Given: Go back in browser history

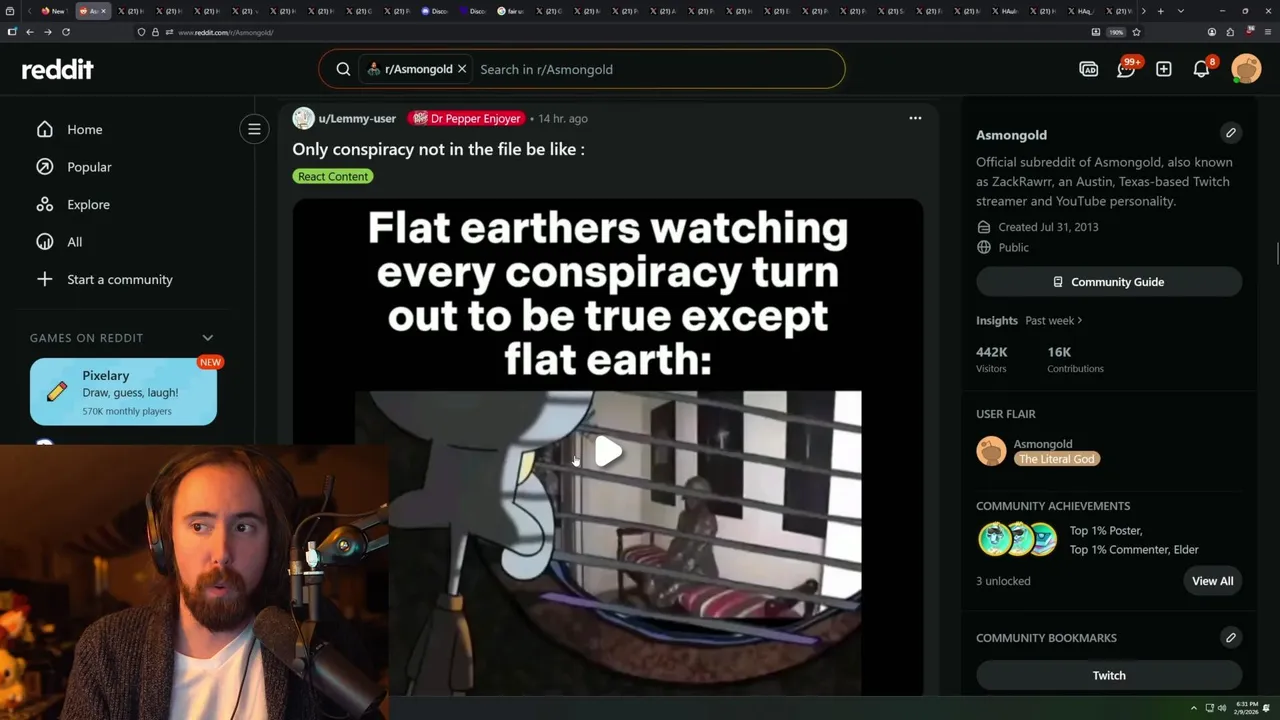Looking at the screenshot, I should tap(30, 32).
